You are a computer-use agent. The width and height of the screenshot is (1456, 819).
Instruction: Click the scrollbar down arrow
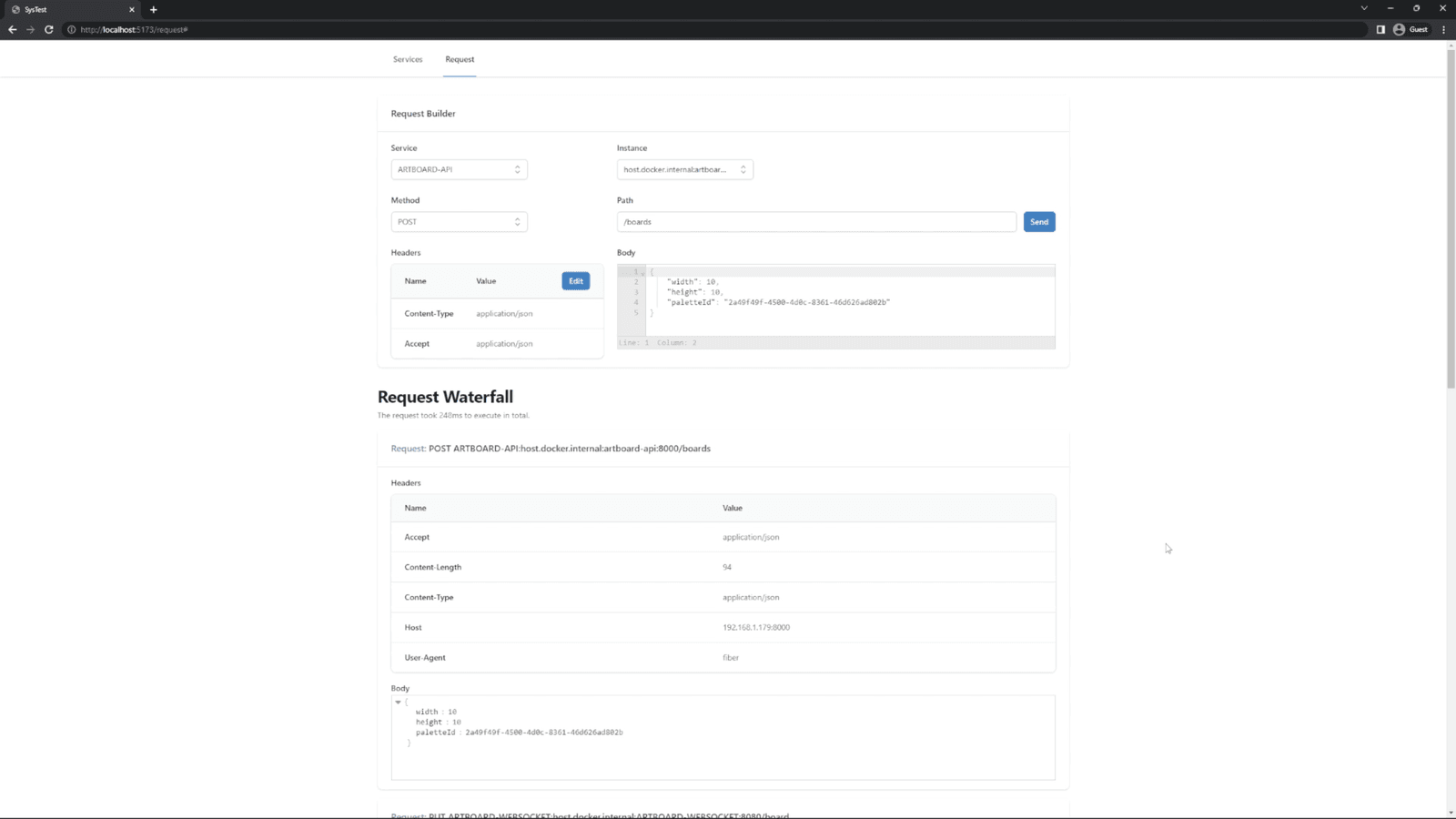tap(1451, 813)
